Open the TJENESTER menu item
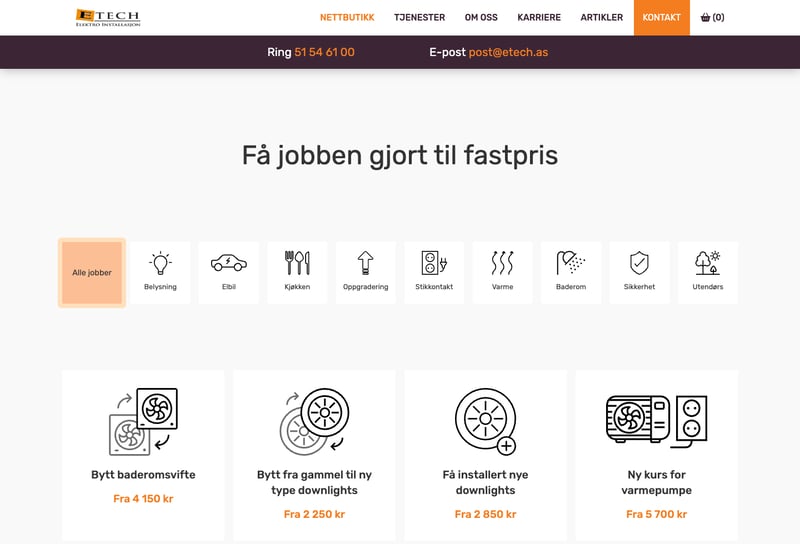The image size is (800, 544). pos(419,17)
